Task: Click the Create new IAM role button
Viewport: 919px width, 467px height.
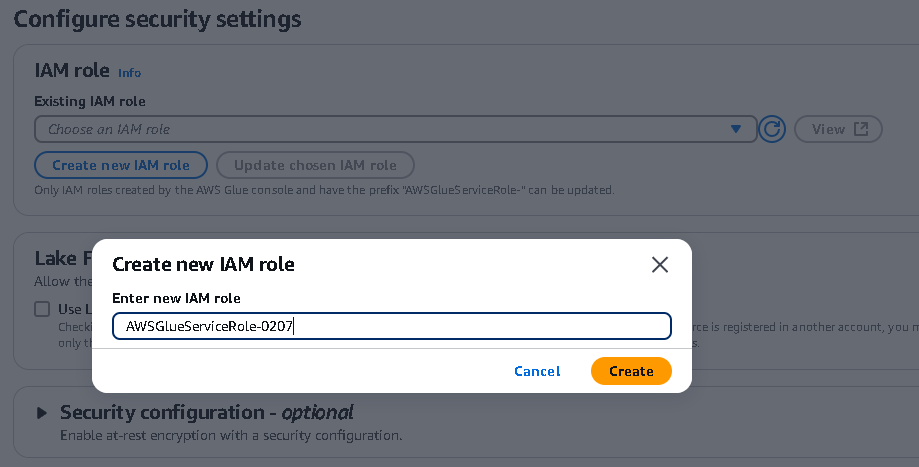Action: [x=120, y=165]
